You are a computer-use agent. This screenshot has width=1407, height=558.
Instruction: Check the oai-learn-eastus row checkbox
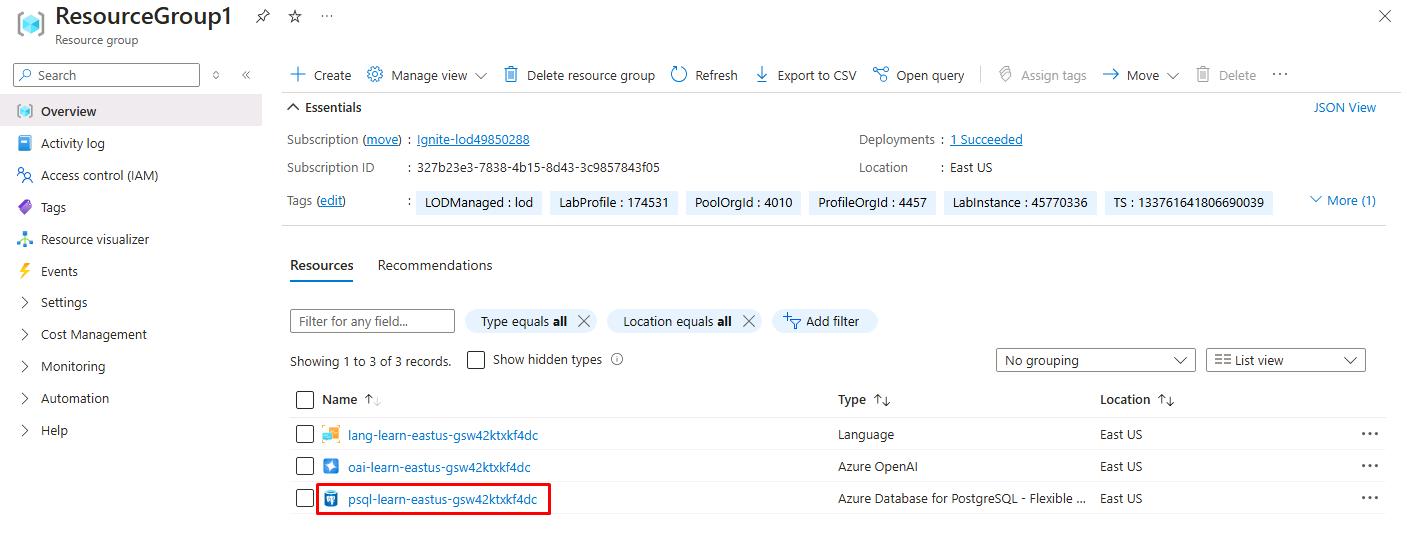(305, 466)
